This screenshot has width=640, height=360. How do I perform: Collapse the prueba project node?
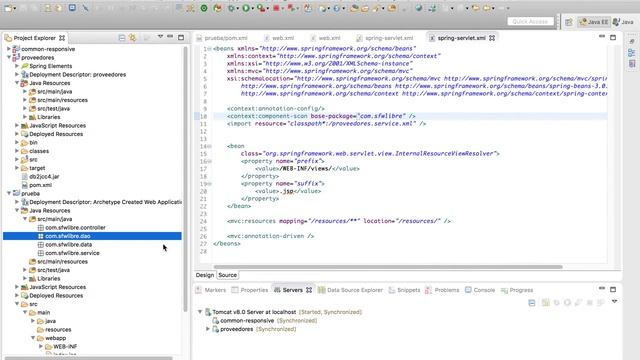pos(9,193)
